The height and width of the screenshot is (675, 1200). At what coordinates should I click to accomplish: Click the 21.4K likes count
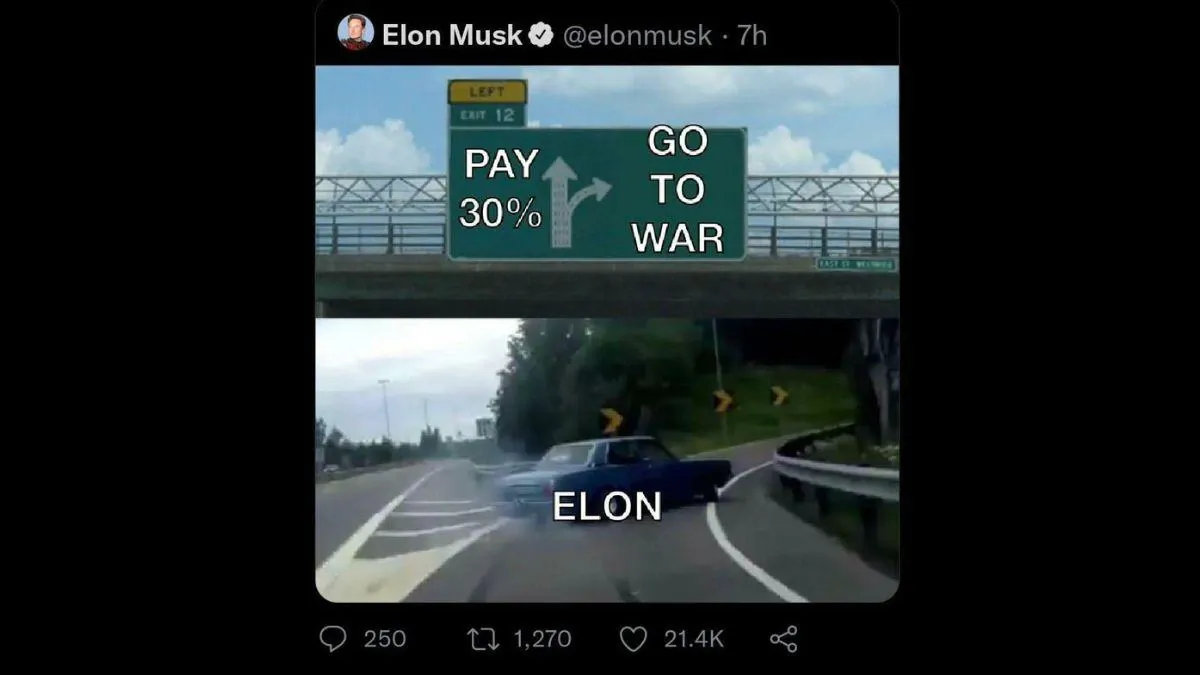[694, 638]
